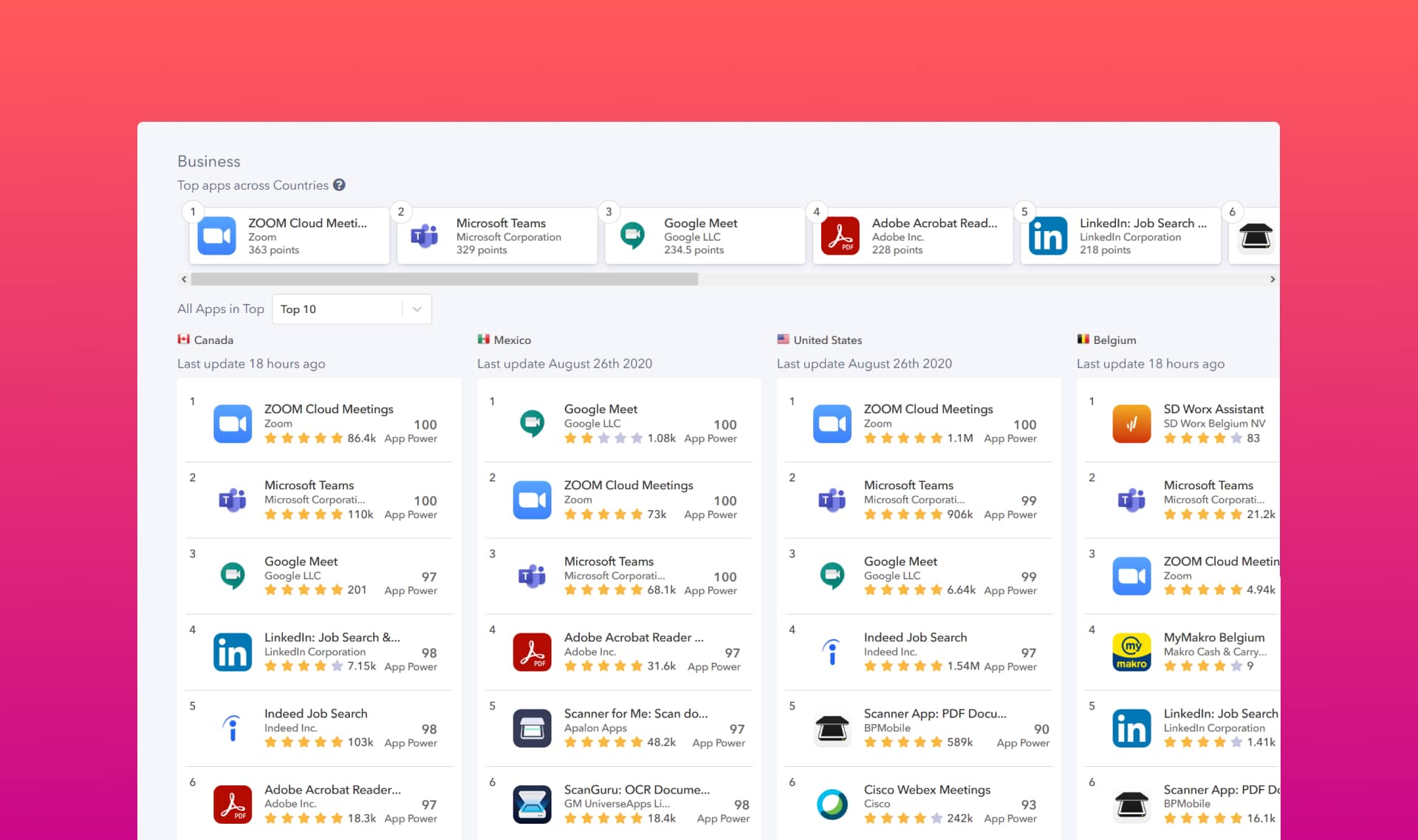Click MyMakro Belgium app icon
The height and width of the screenshot is (840, 1418).
1131,652
